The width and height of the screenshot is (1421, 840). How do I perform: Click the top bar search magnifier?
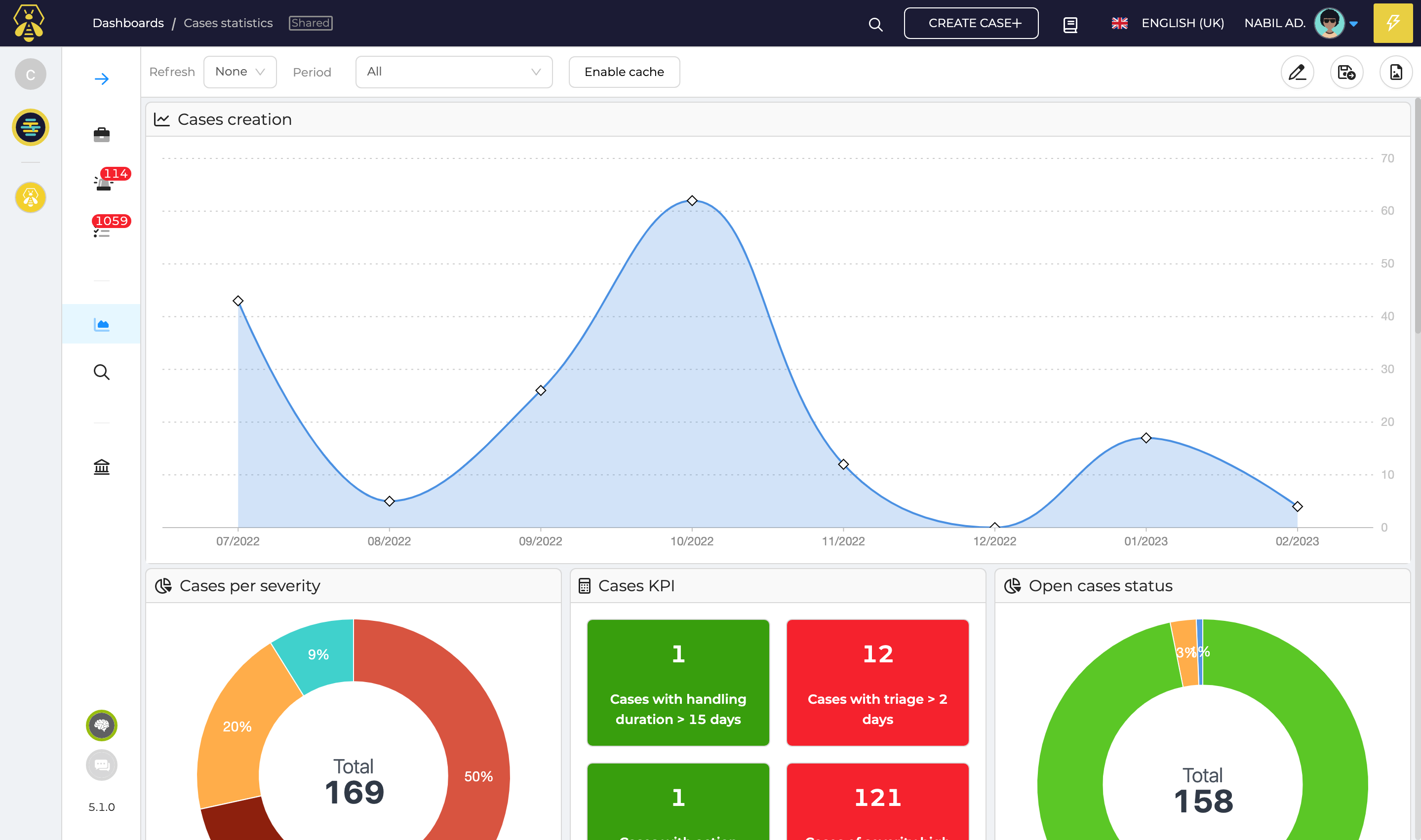tap(875, 24)
